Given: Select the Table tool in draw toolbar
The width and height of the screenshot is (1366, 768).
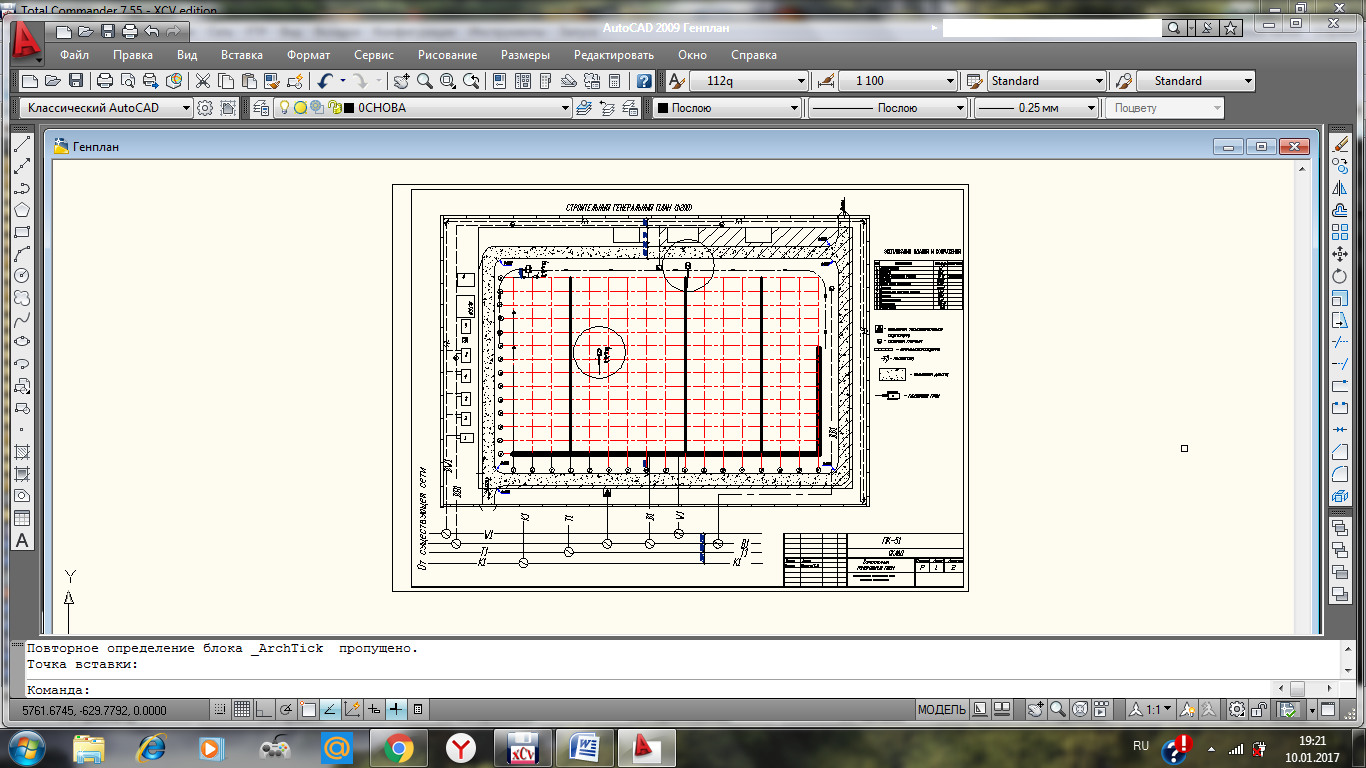Looking at the screenshot, I should click(x=22, y=518).
